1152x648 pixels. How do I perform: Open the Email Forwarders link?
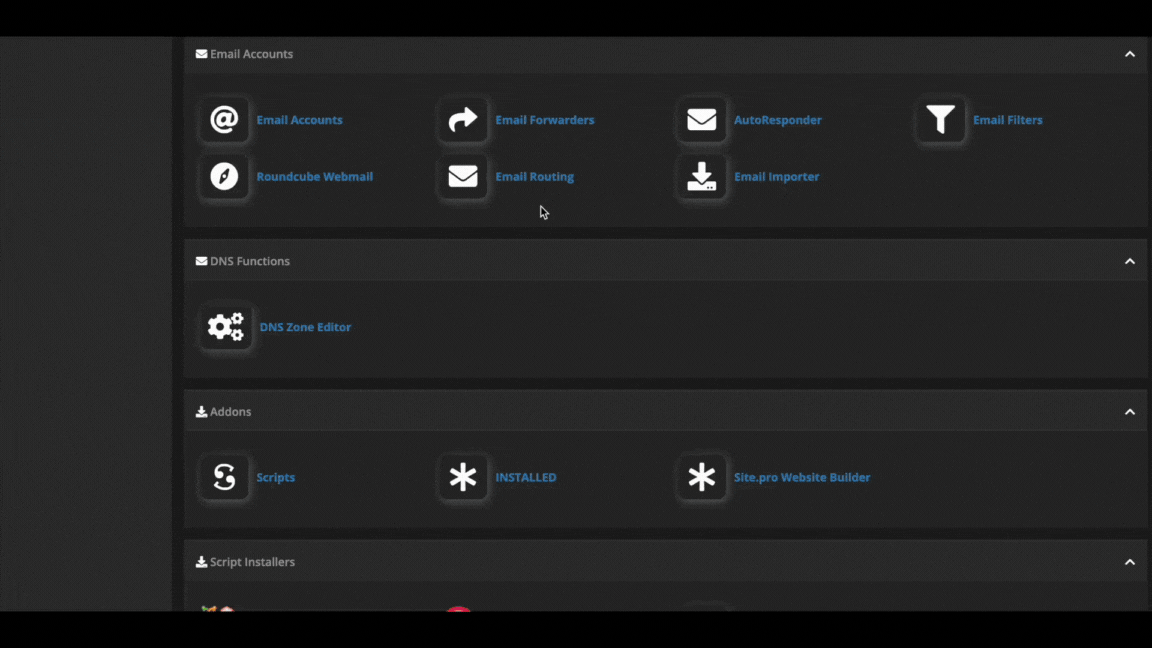point(544,120)
